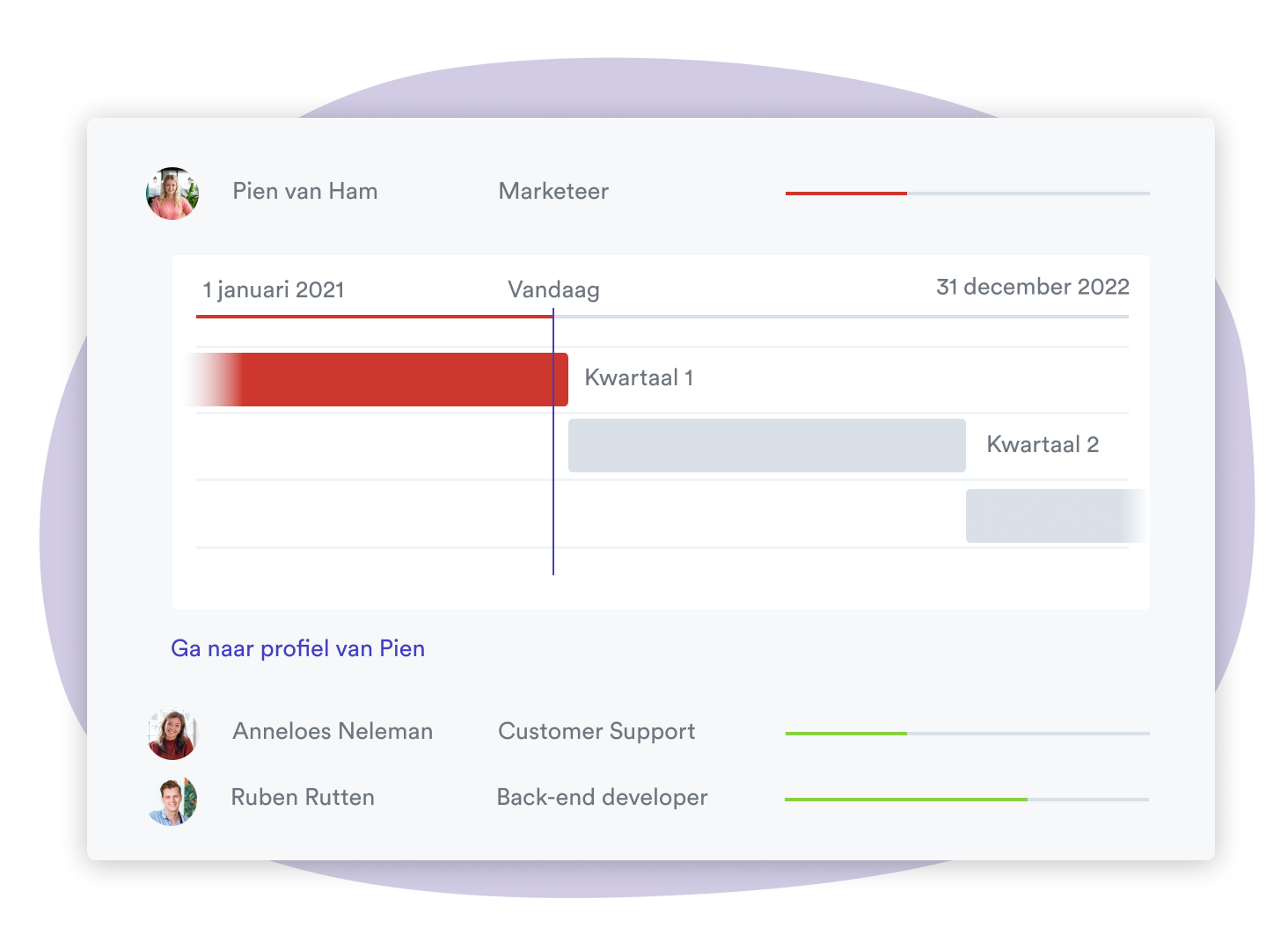Click the Back-end developer role label

(x=602, y=797)
